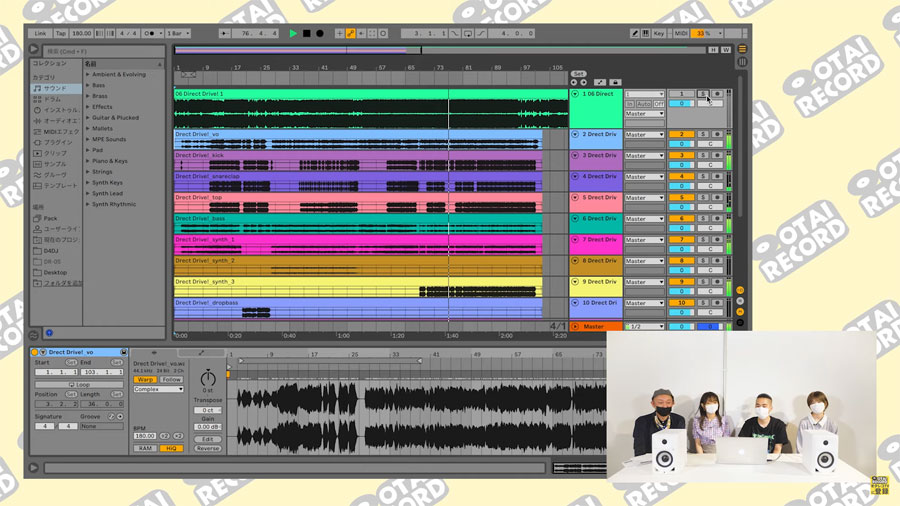
Task: Toggle track 2 activator button
Action: click(681, 134)
